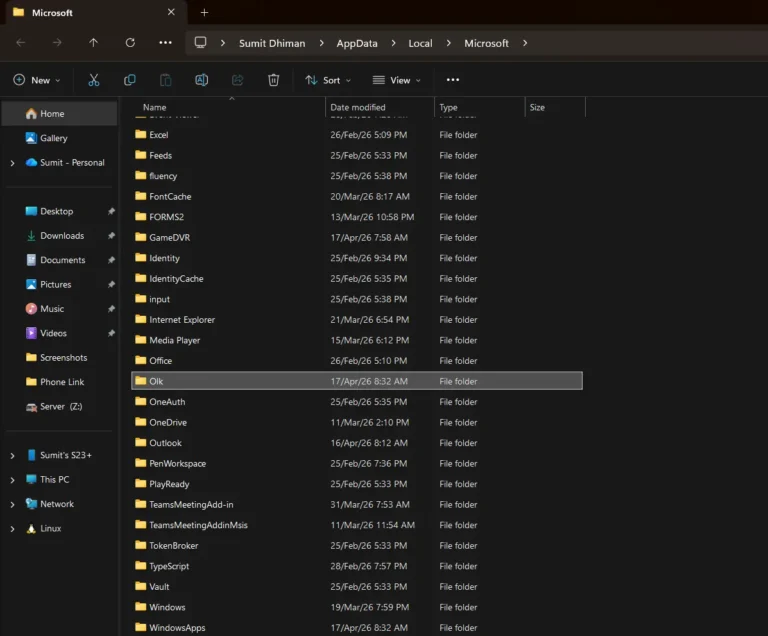This screenshot has height=636, width=768.
Task: Click the Delete trash bin icon
Action: 273,80
